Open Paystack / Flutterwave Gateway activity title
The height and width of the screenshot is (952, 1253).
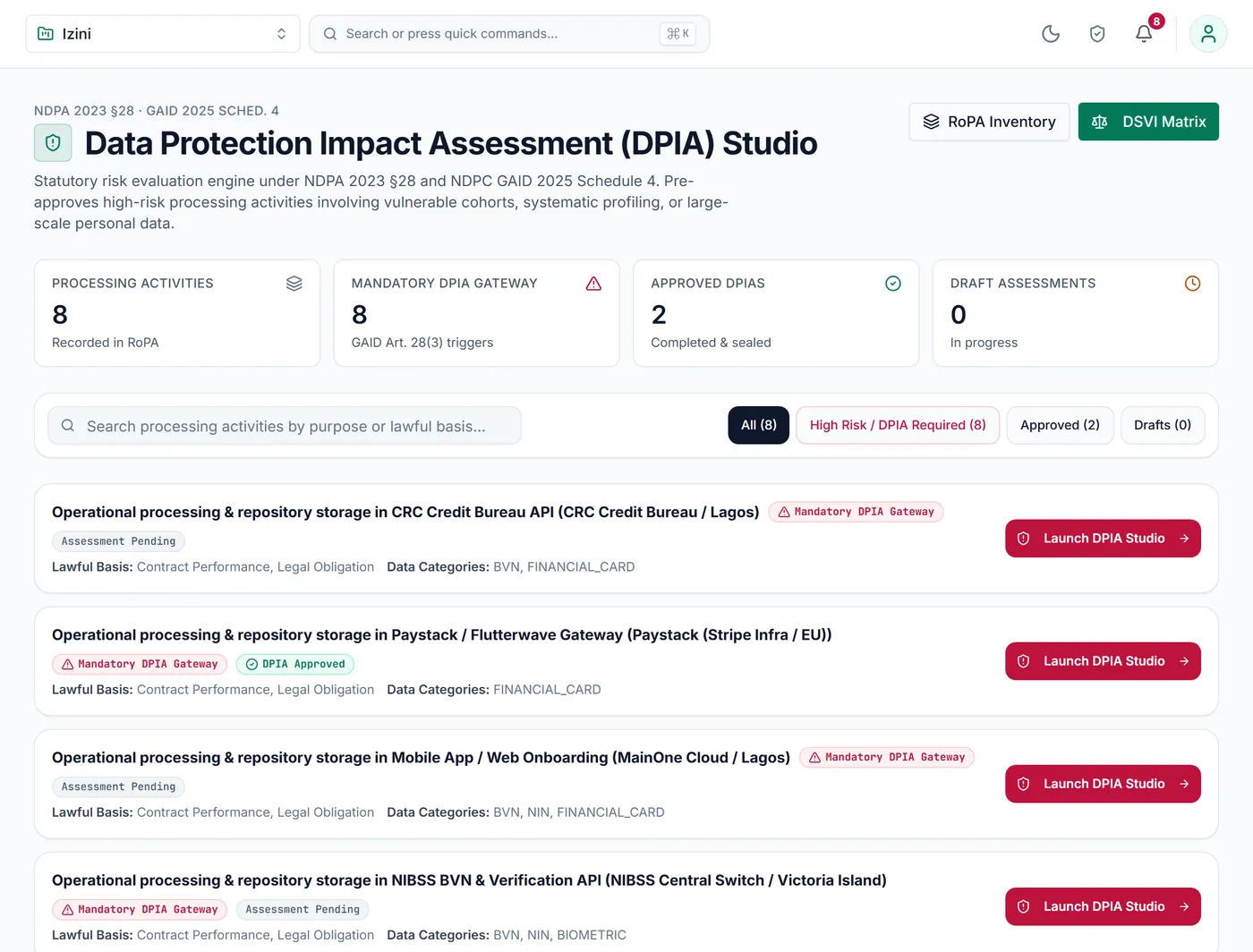pyautogui.click(x=442, y=634)
